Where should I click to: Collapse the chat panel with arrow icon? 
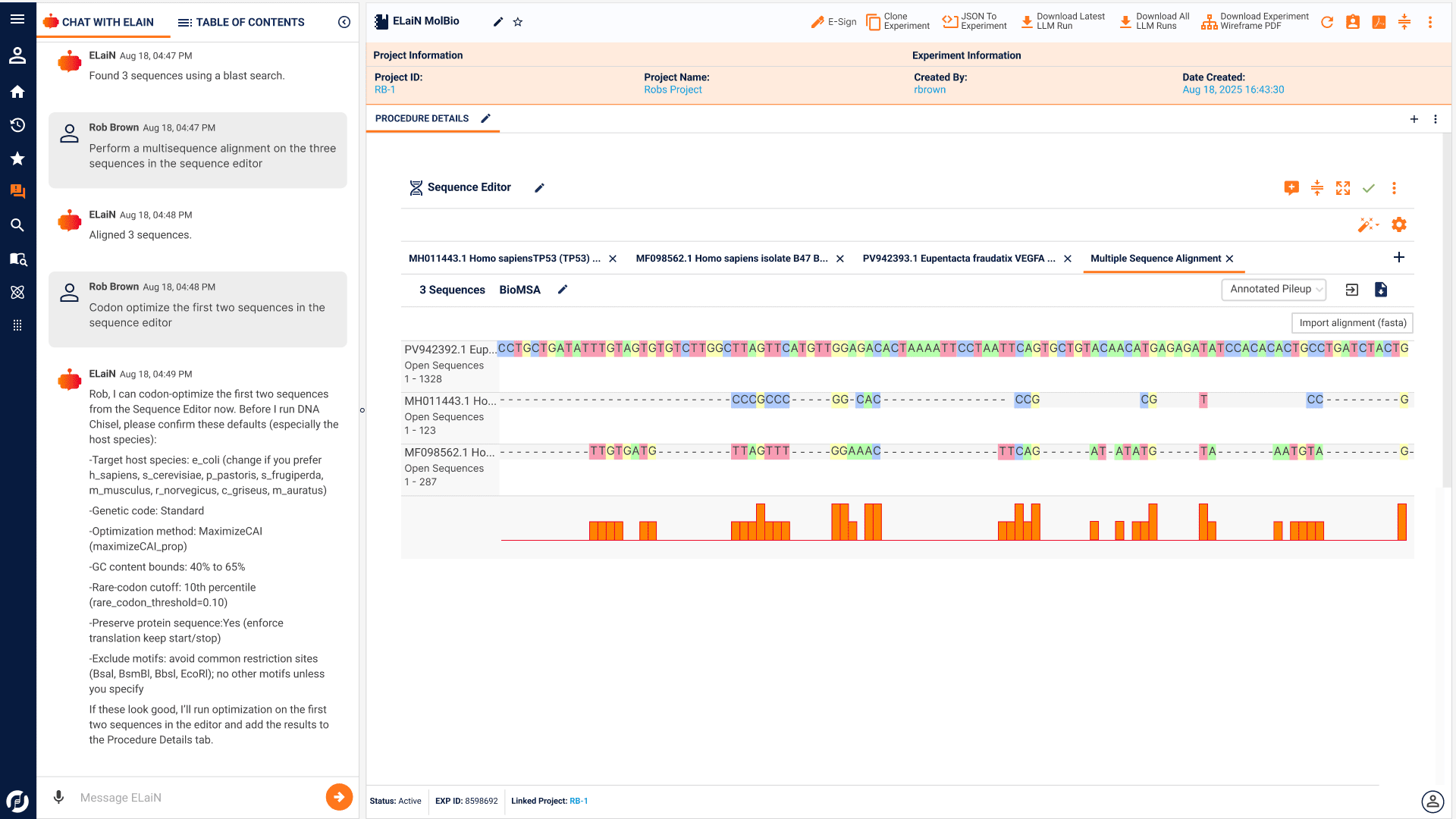(344, 22)
